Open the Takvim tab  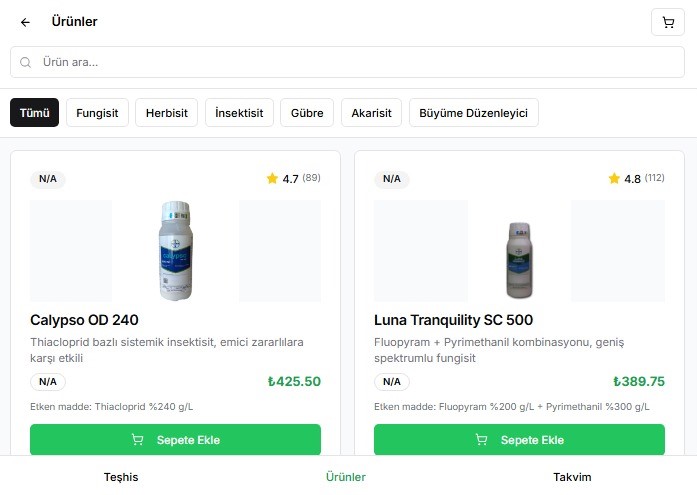point(572,477)
